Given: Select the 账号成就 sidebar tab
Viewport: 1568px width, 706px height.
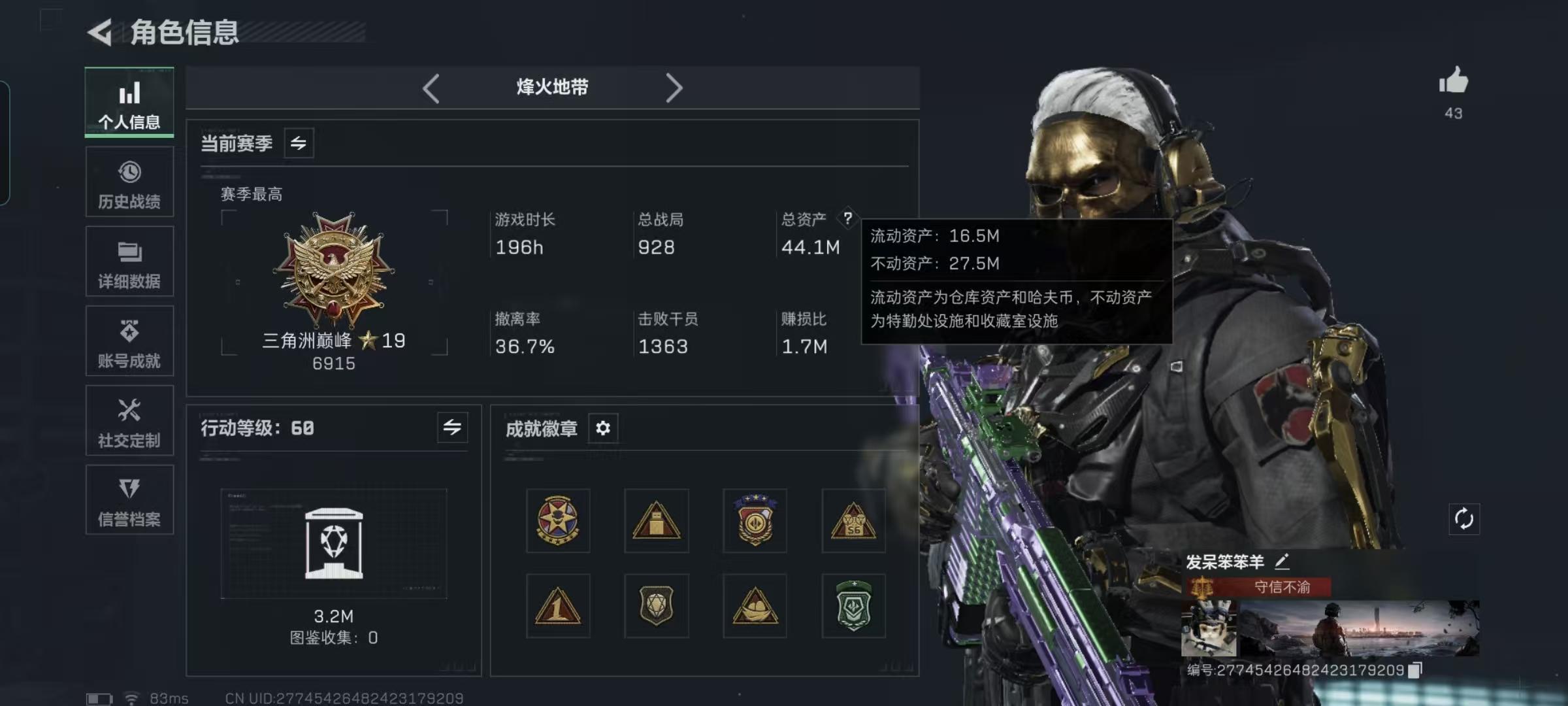Looking at the screenshot, I should (129, 341).
